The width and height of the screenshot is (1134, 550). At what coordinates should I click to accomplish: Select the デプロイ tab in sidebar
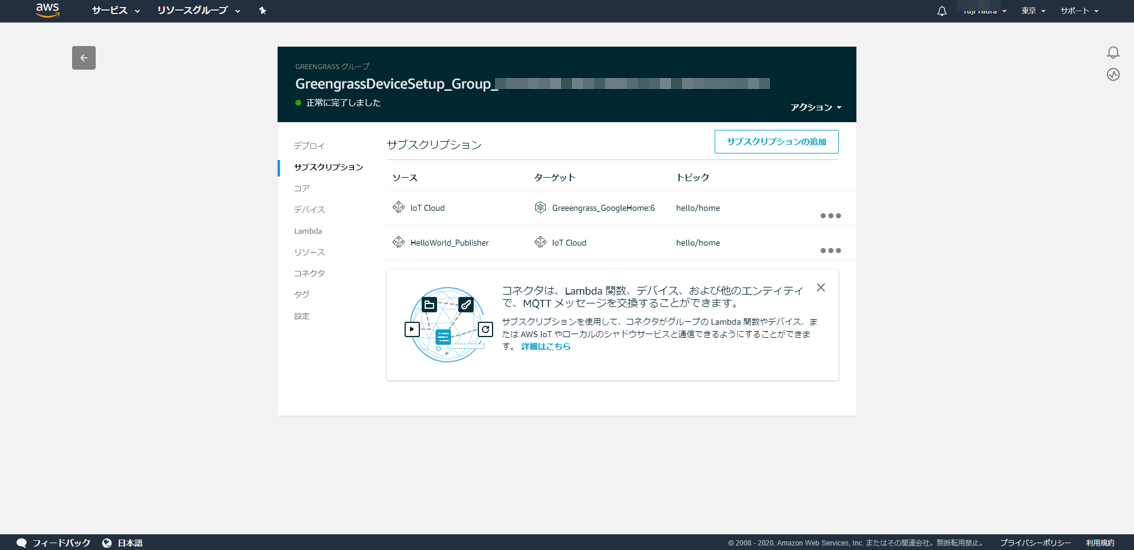tap(309, 145)
